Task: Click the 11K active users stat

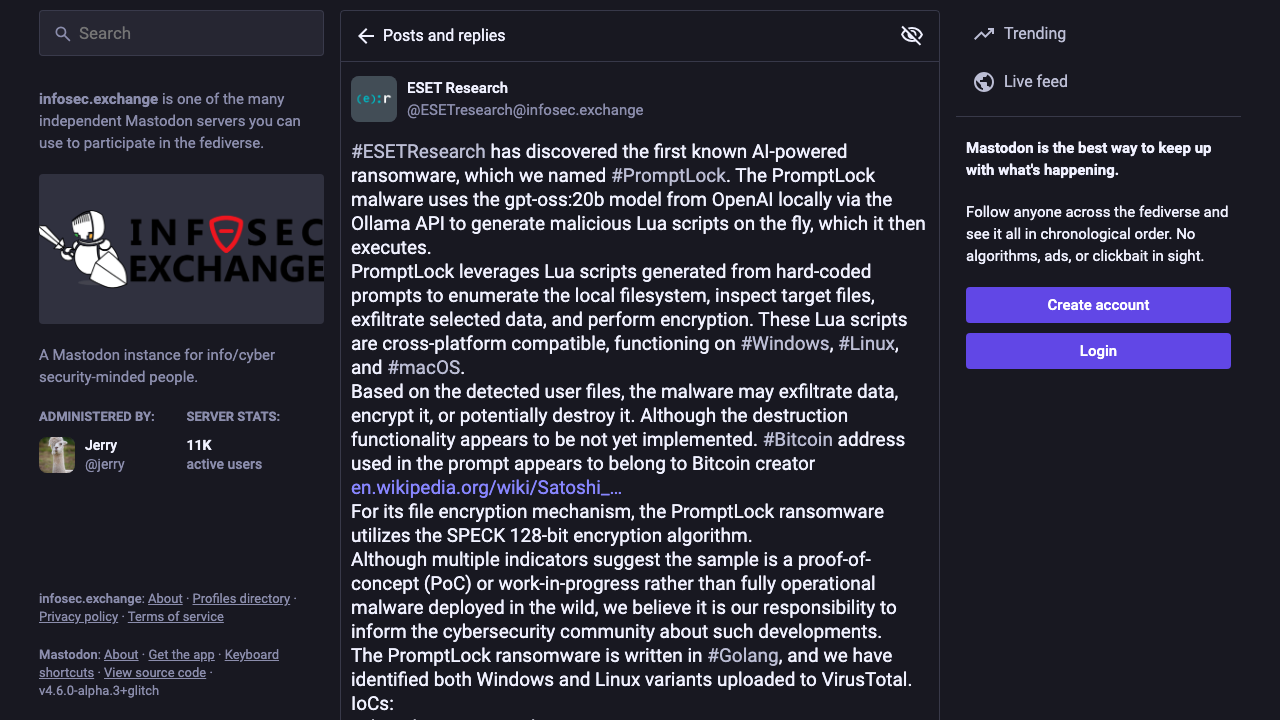Action: 224,455
